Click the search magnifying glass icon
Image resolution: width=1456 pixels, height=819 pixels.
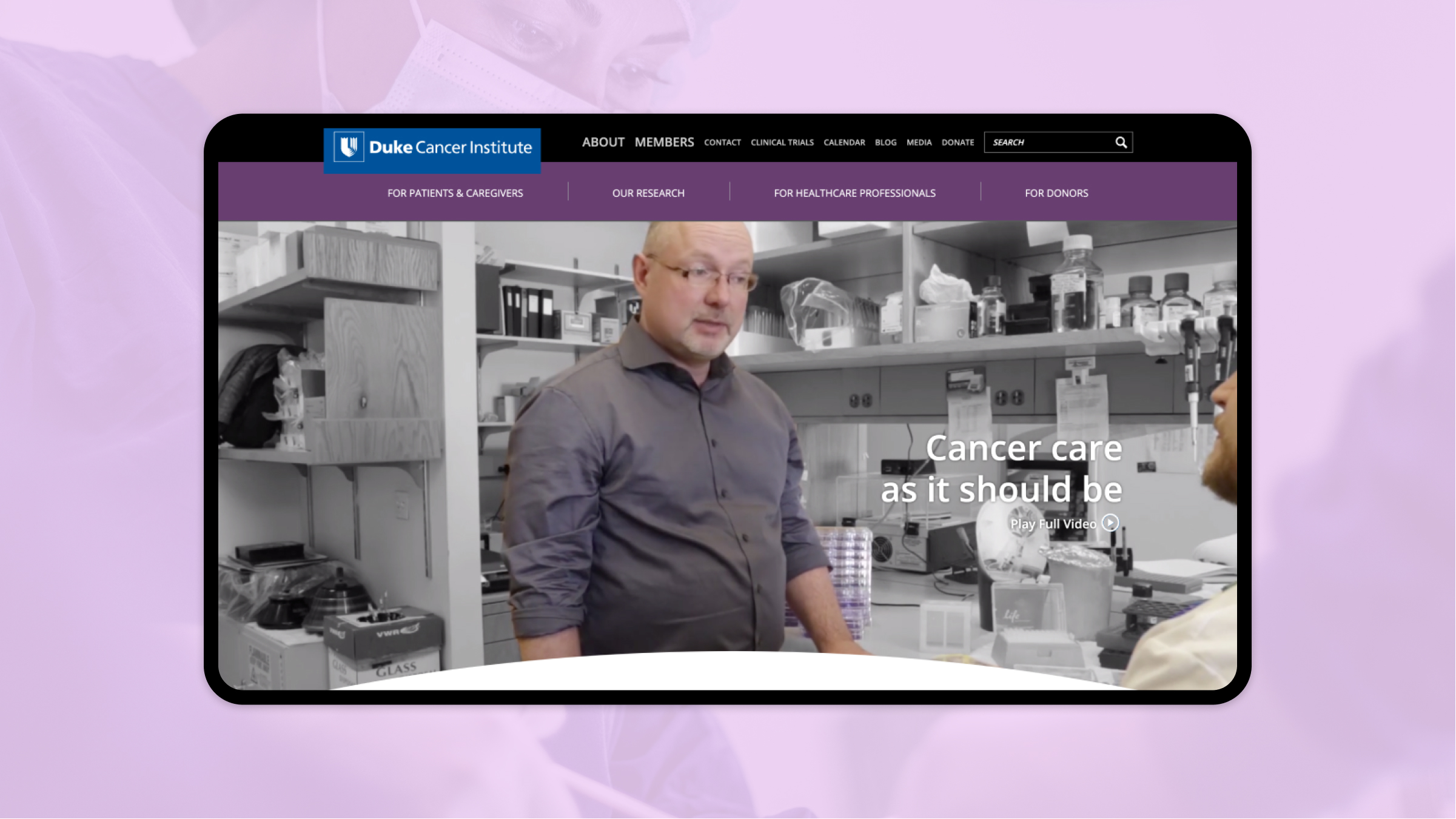tap(1120, 142)
